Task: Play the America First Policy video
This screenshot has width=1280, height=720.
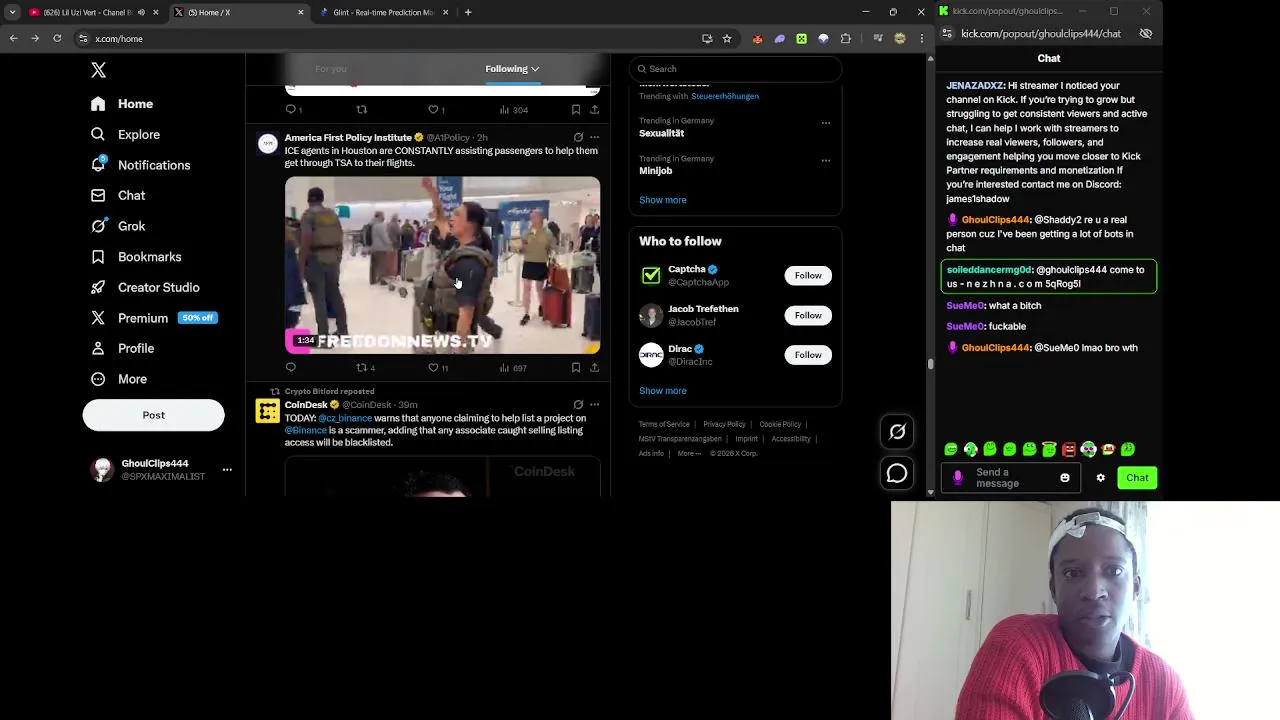Action: click(442, 265)
